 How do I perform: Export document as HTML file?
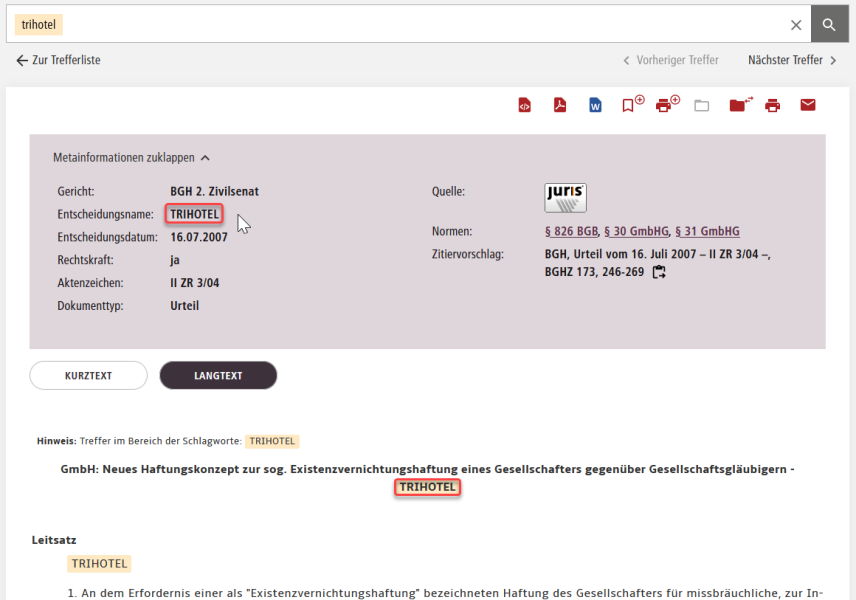(524, 106)
